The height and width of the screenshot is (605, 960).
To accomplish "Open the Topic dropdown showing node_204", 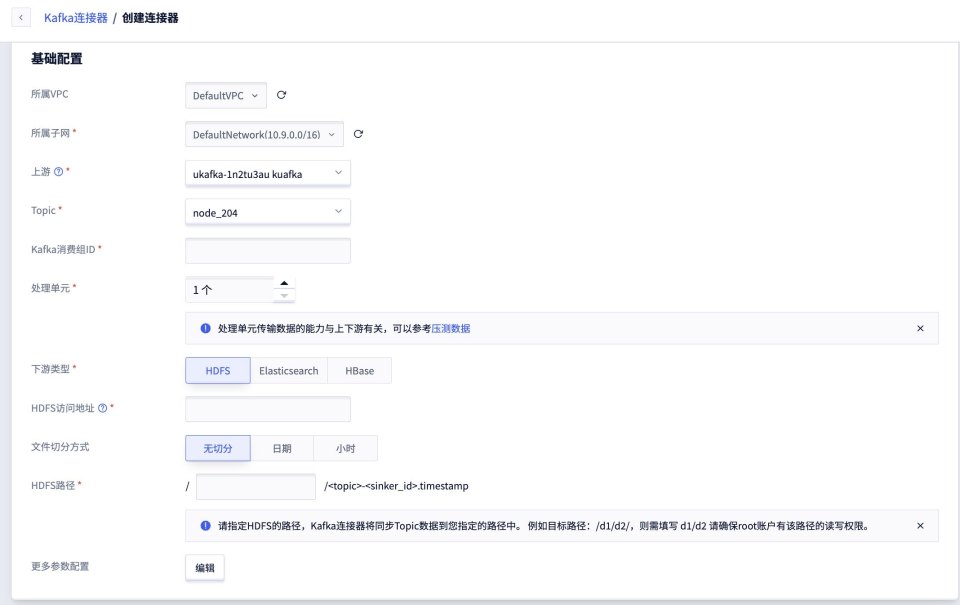I will point(268,212).
